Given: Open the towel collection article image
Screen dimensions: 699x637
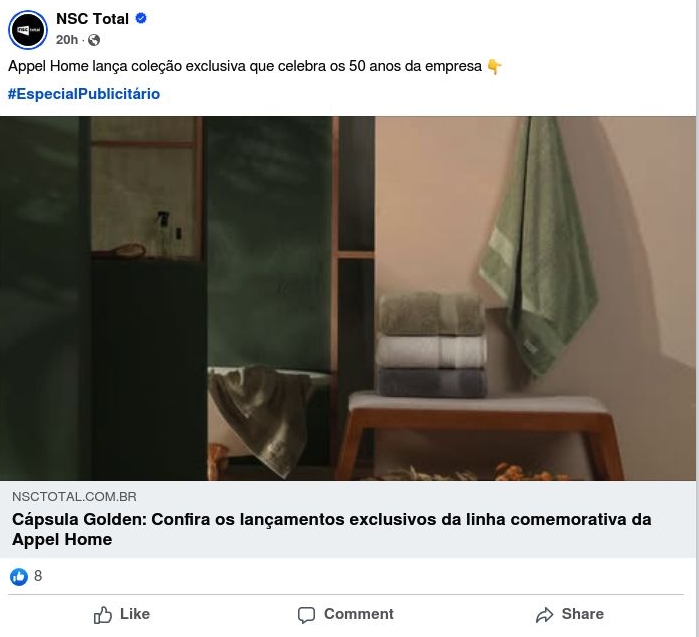Looking at the screenshot, I should [348, 298].
